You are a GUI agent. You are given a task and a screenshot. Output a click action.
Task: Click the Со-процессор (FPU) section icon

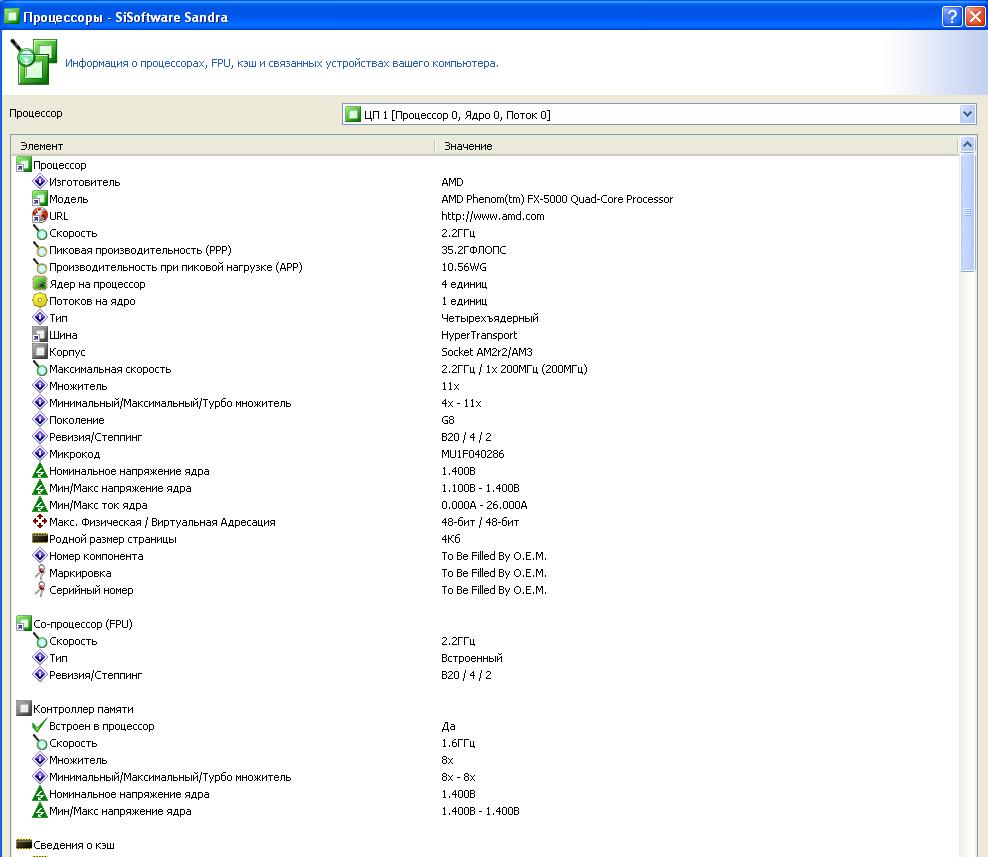(23, 624)
